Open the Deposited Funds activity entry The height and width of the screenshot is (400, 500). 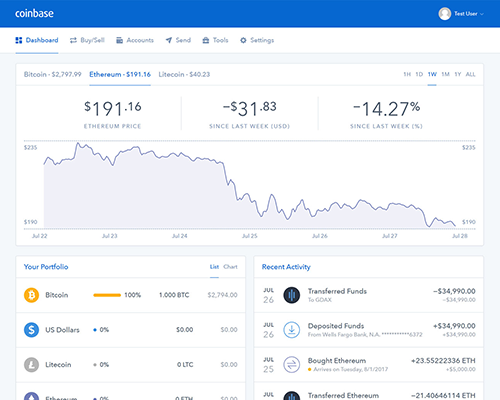pyautogui.click(x=369, y=330)
